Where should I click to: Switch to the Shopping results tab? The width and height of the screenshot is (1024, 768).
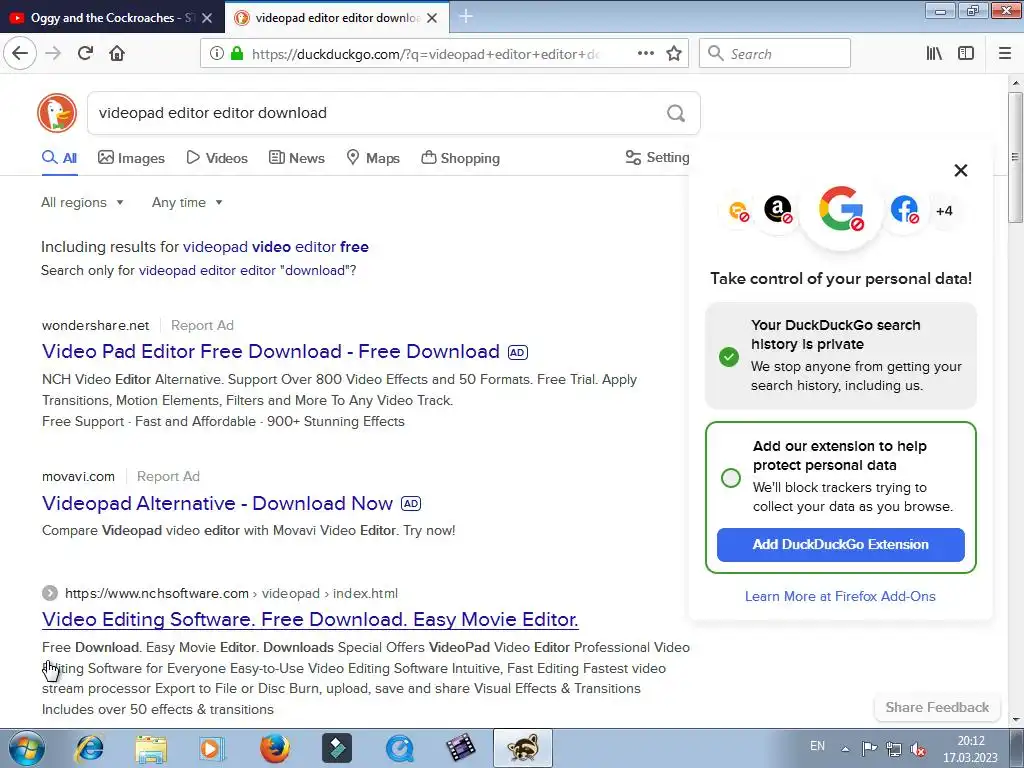[460, 158]
